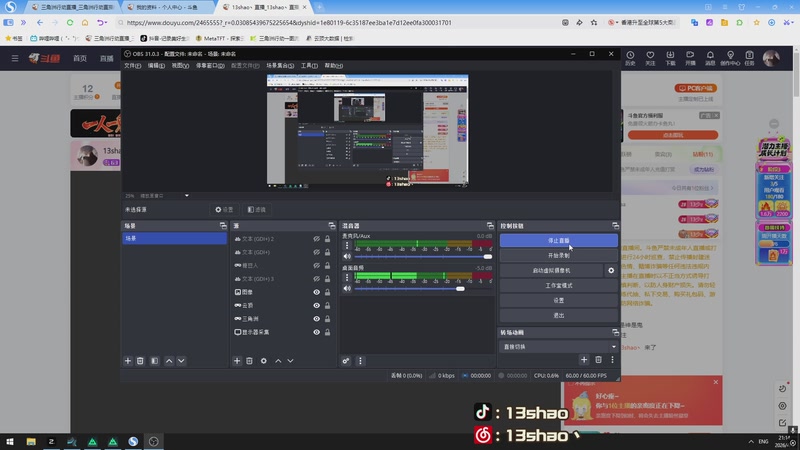Viewport: 800px width, 450px height.
Task: Open Douyu download icon in header
Action: (x=670, y=58)
